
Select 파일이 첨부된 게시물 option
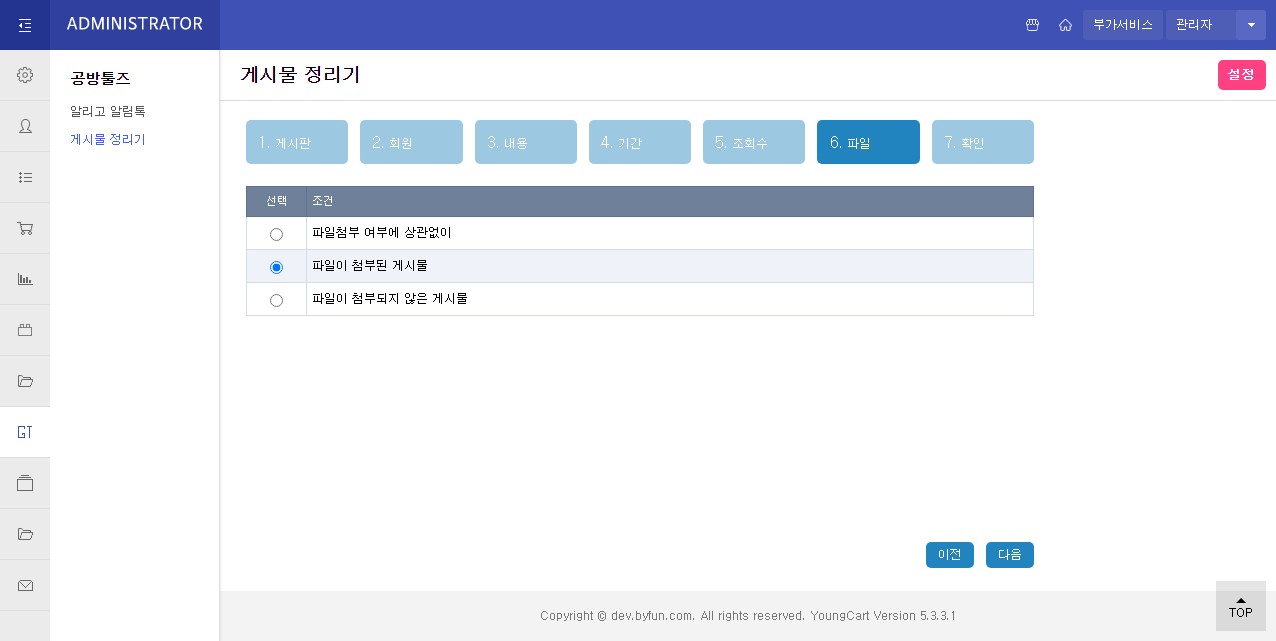click(x=276, y=267)
